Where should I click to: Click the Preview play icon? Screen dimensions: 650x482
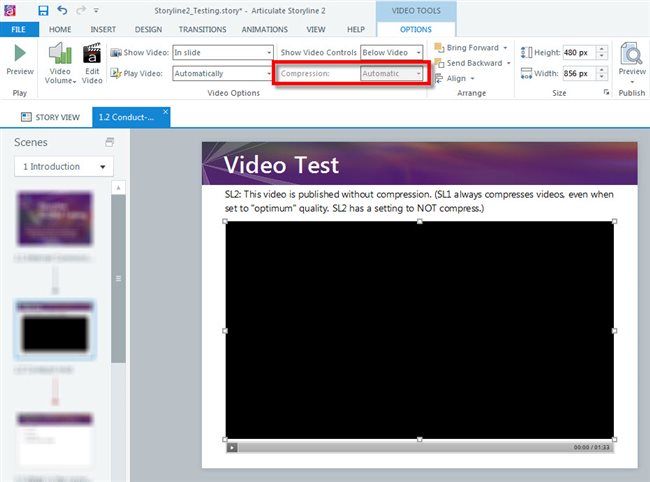[x=19, y=53]
